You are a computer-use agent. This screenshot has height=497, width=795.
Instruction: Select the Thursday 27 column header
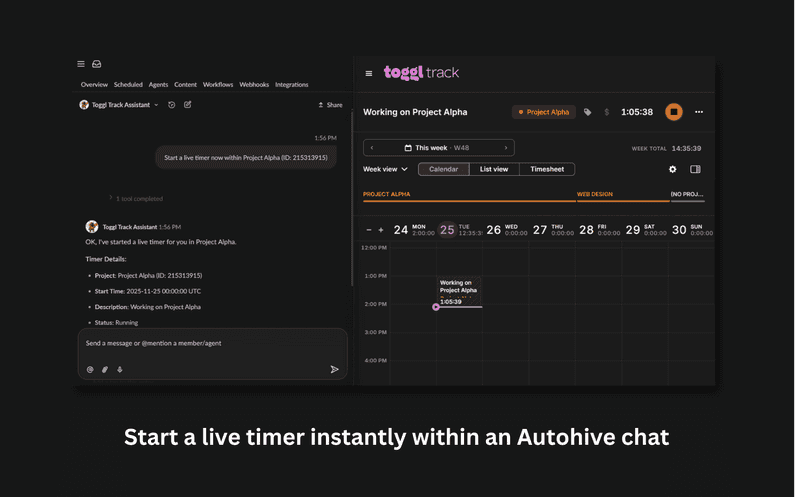coord(553,230)
